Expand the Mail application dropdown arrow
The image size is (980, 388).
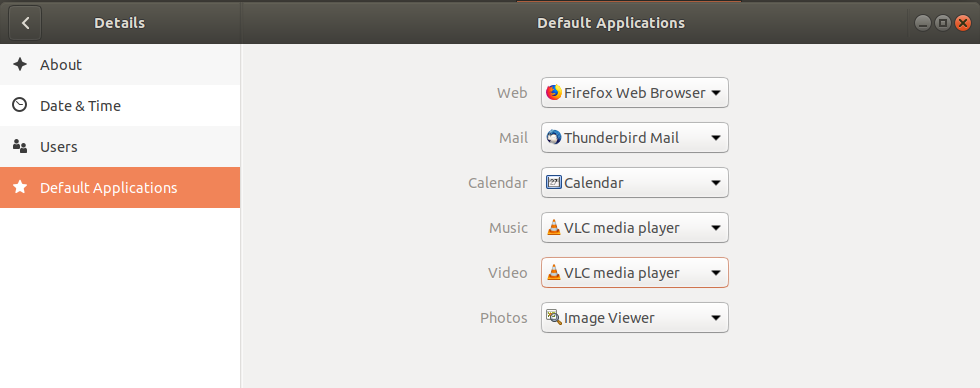(x=716, y=138)
